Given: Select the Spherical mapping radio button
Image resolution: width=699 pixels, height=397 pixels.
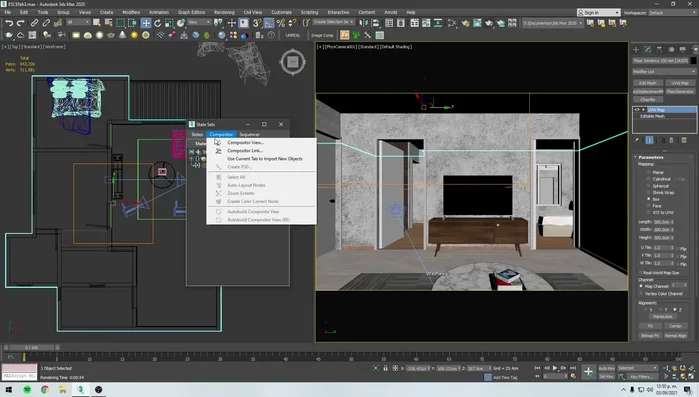Looking at the screenshot, I should [x=648, y=186].
